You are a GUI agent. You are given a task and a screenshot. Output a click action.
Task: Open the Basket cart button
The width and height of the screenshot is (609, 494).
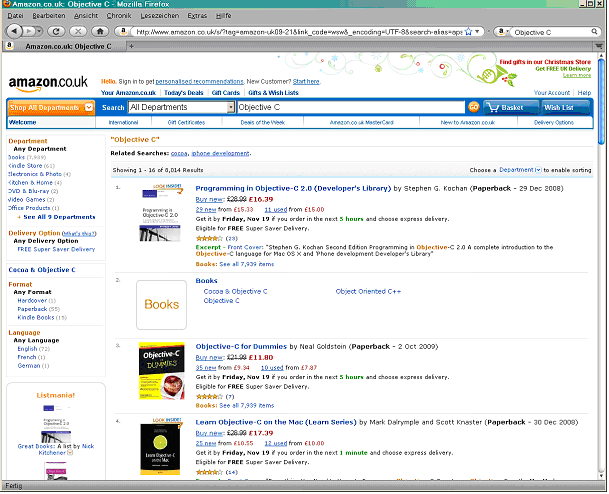tap(511, 108)
